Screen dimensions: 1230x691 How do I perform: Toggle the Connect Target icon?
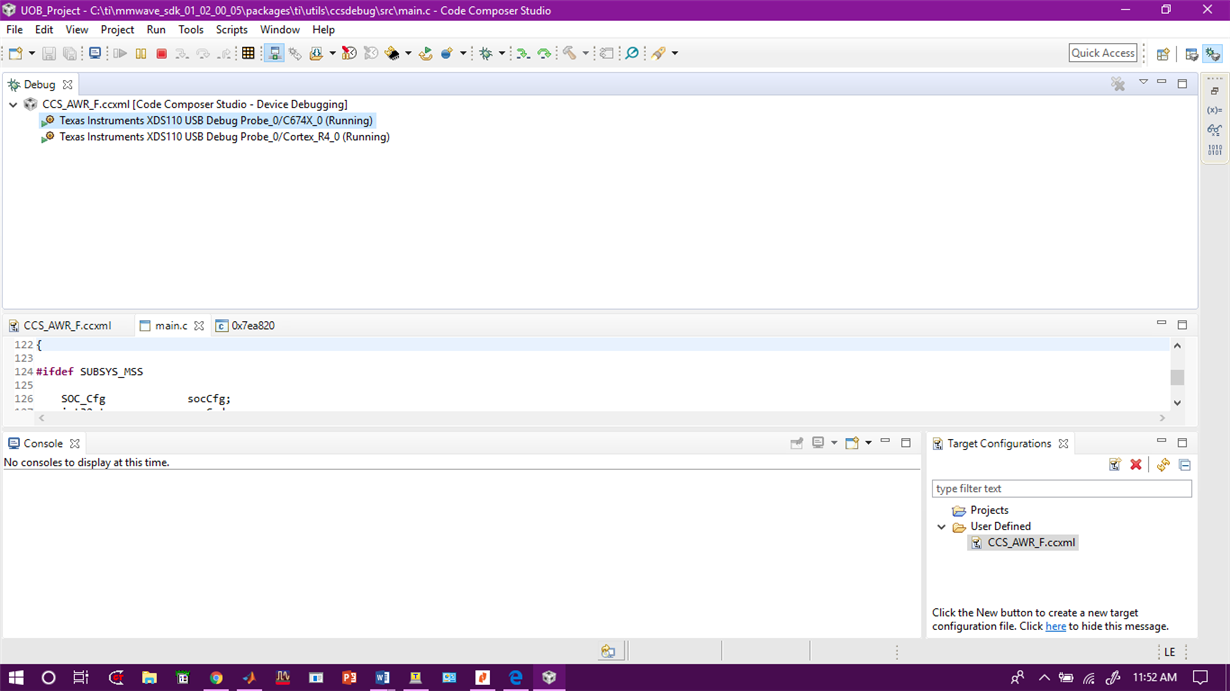[274, 53]
